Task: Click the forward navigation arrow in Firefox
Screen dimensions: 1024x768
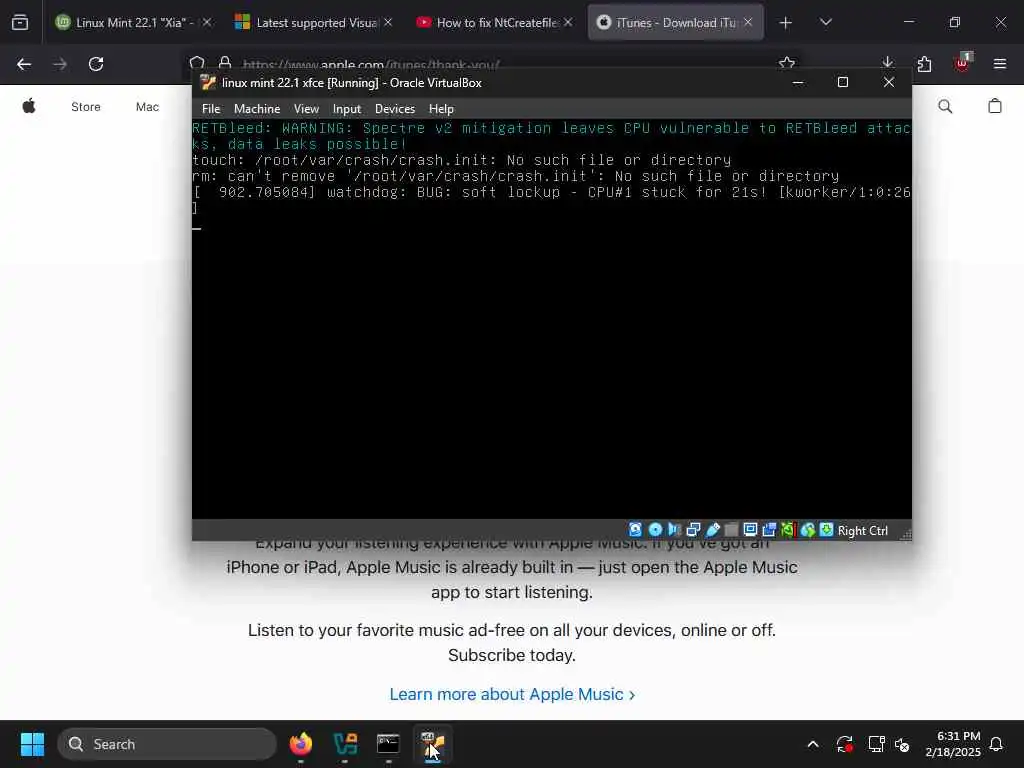Action: 60,64
